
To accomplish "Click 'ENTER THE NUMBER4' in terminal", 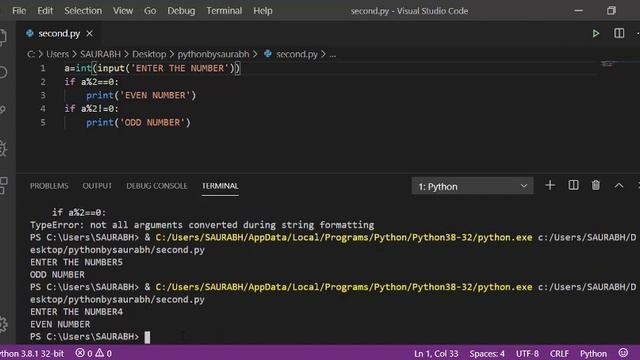I will [x=76, y=312].
